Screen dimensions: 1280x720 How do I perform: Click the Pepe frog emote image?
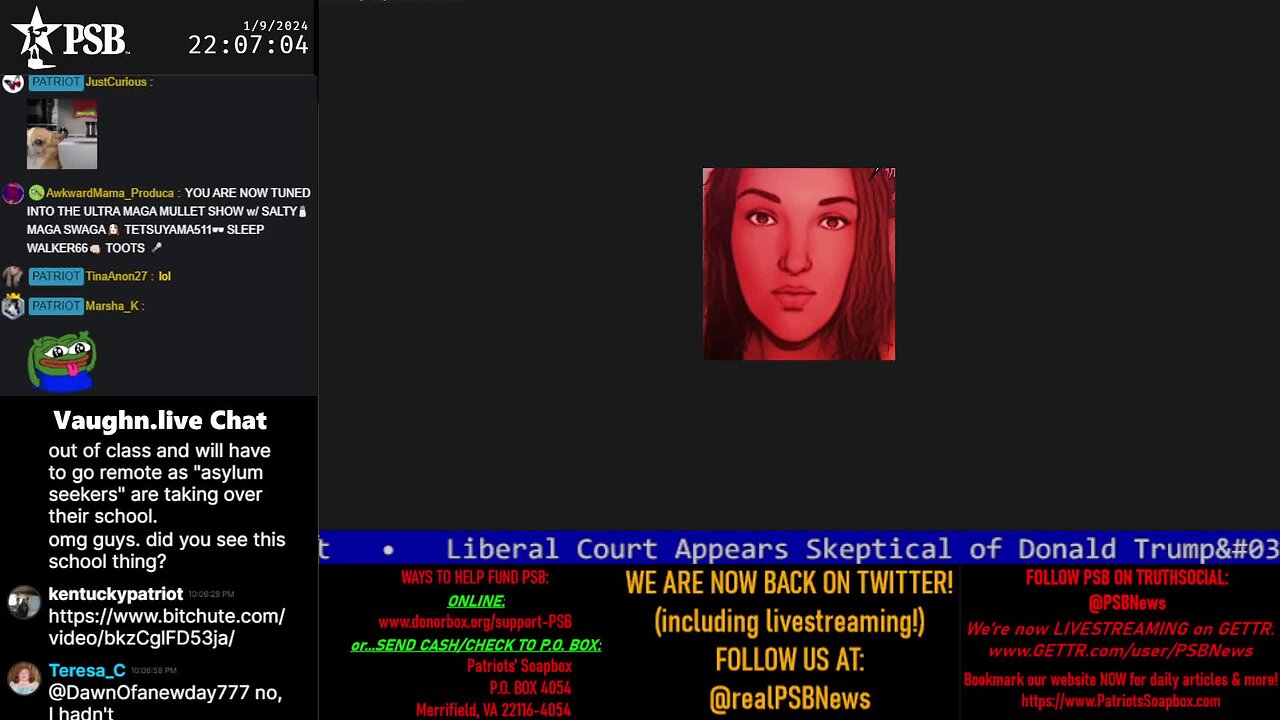coord(62,361)
